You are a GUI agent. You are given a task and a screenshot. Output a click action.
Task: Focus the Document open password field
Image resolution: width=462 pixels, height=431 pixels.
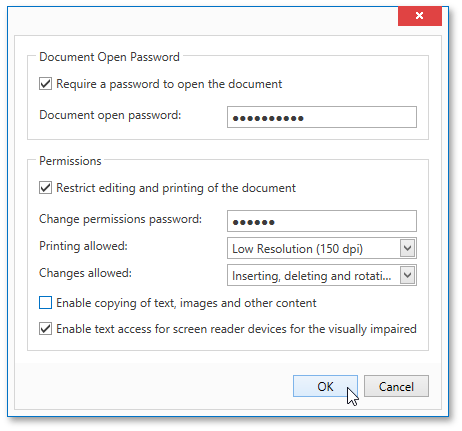pos(322,117)
